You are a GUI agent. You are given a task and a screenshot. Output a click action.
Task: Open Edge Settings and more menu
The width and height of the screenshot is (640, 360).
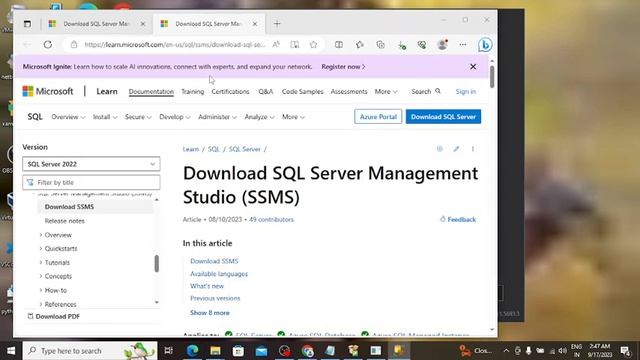(463, 44)
